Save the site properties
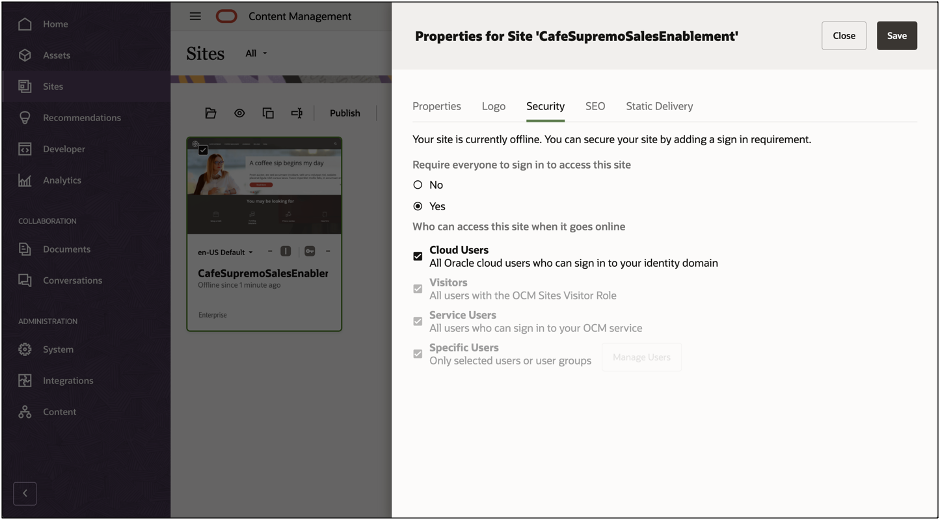940x520 pixels. (897, 35)
